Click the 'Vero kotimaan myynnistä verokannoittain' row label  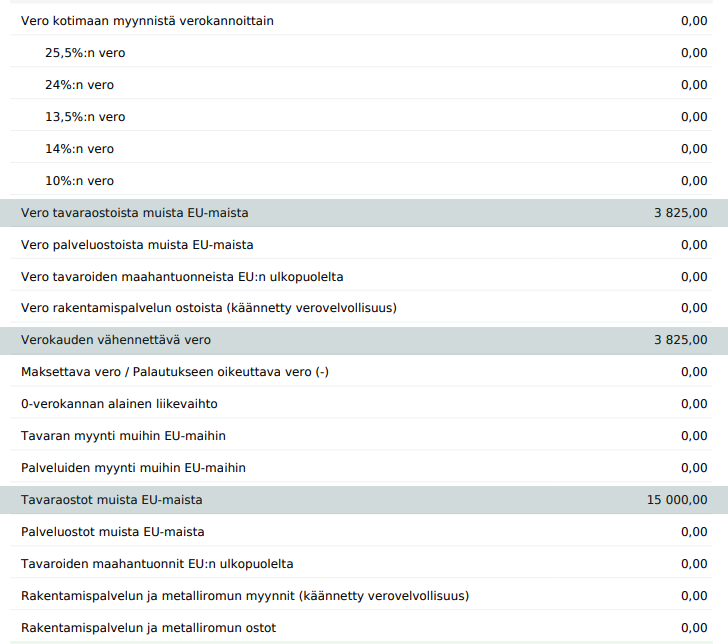[x=147, y=21]
